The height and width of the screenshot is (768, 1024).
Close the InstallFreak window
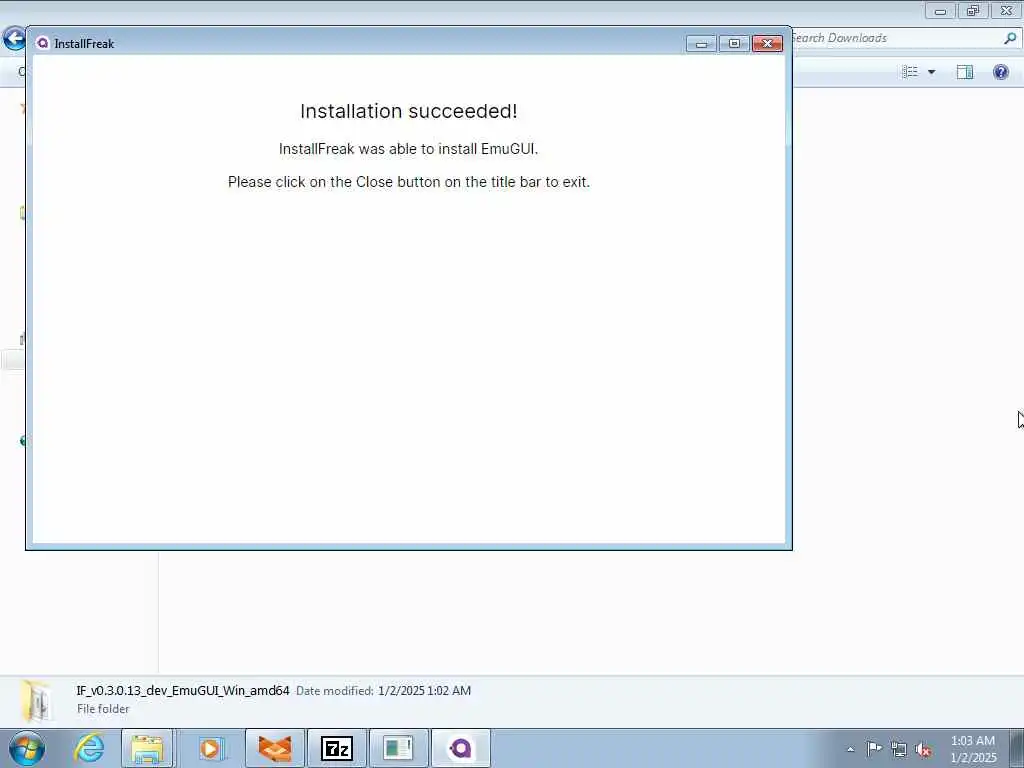[767, 44]
